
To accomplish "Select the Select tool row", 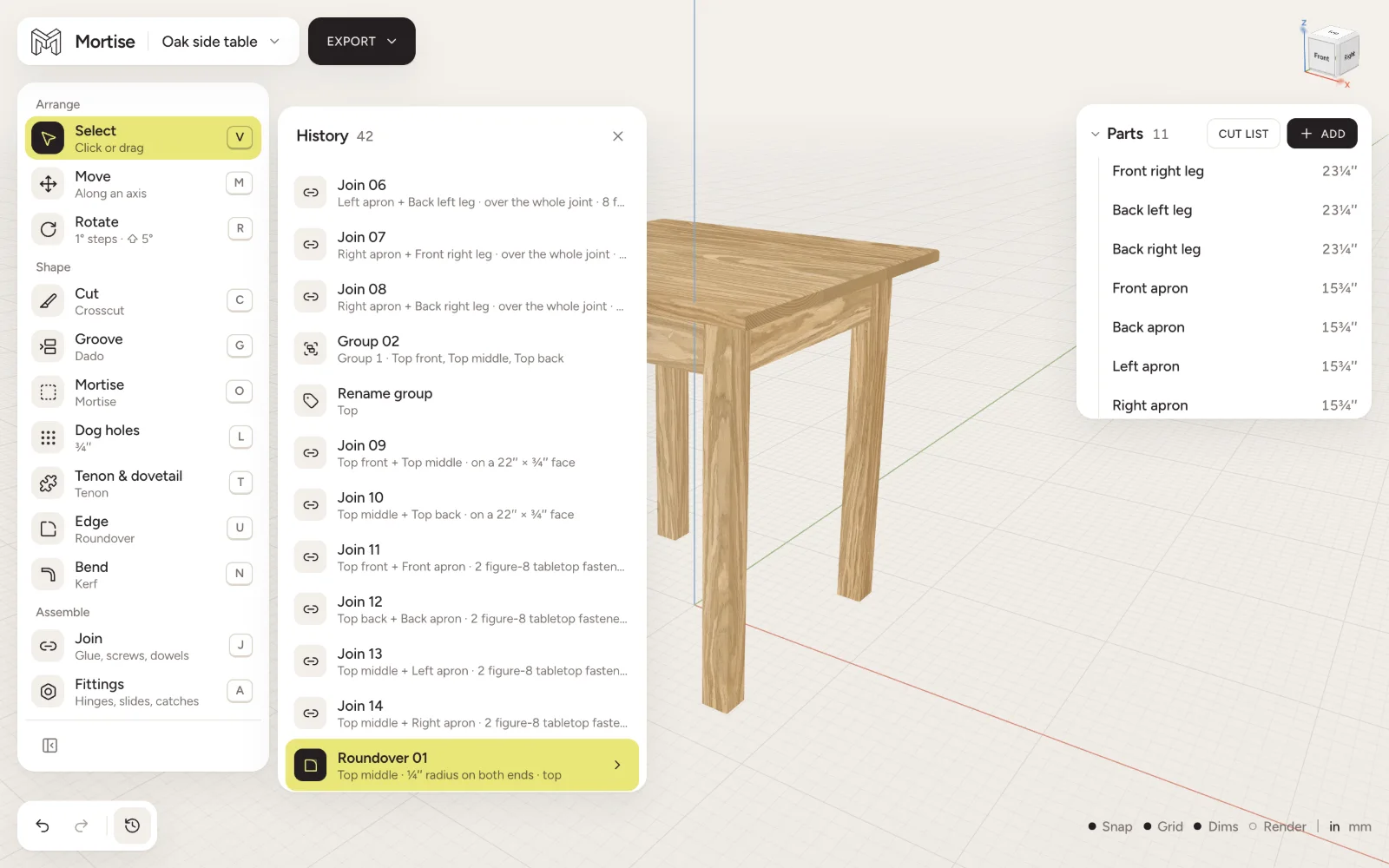I will coord(143,138).
